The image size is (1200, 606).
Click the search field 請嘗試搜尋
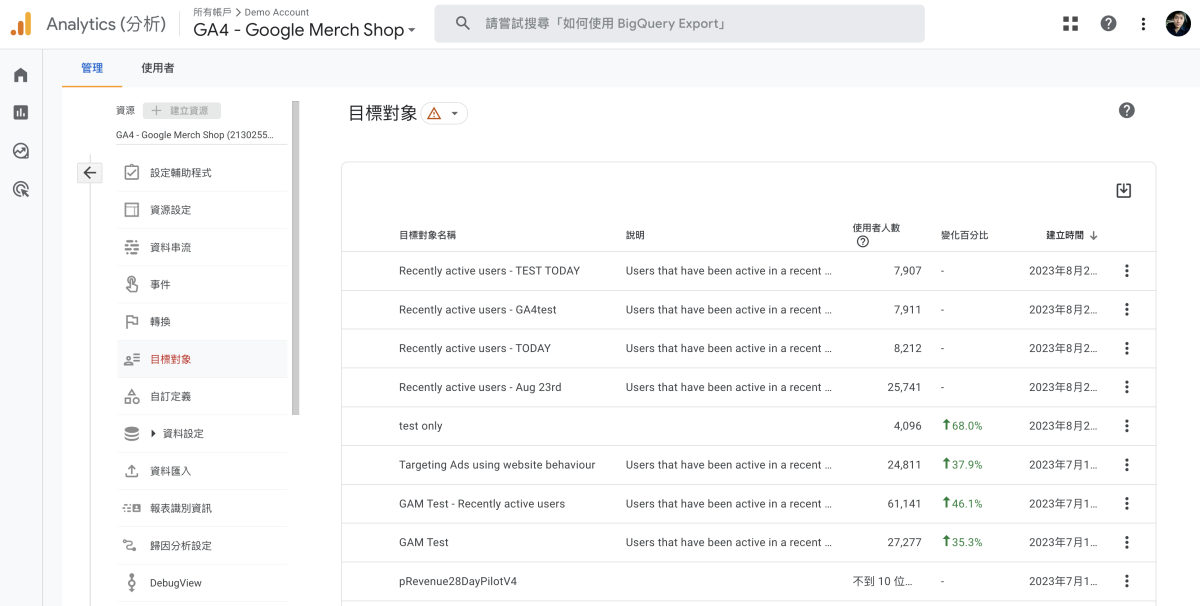pyautogui.click(x=679, y=23)
